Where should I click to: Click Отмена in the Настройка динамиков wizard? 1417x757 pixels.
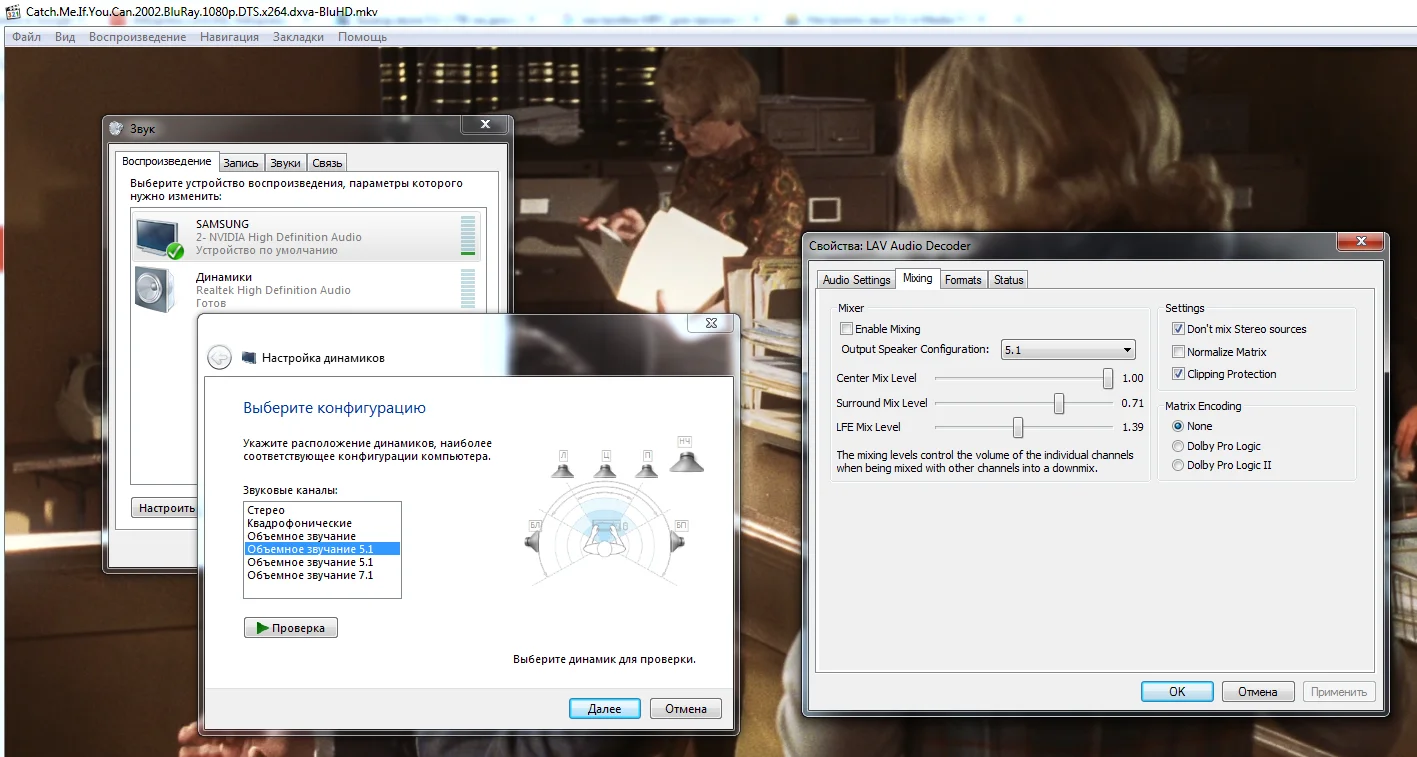coord(686,709)
